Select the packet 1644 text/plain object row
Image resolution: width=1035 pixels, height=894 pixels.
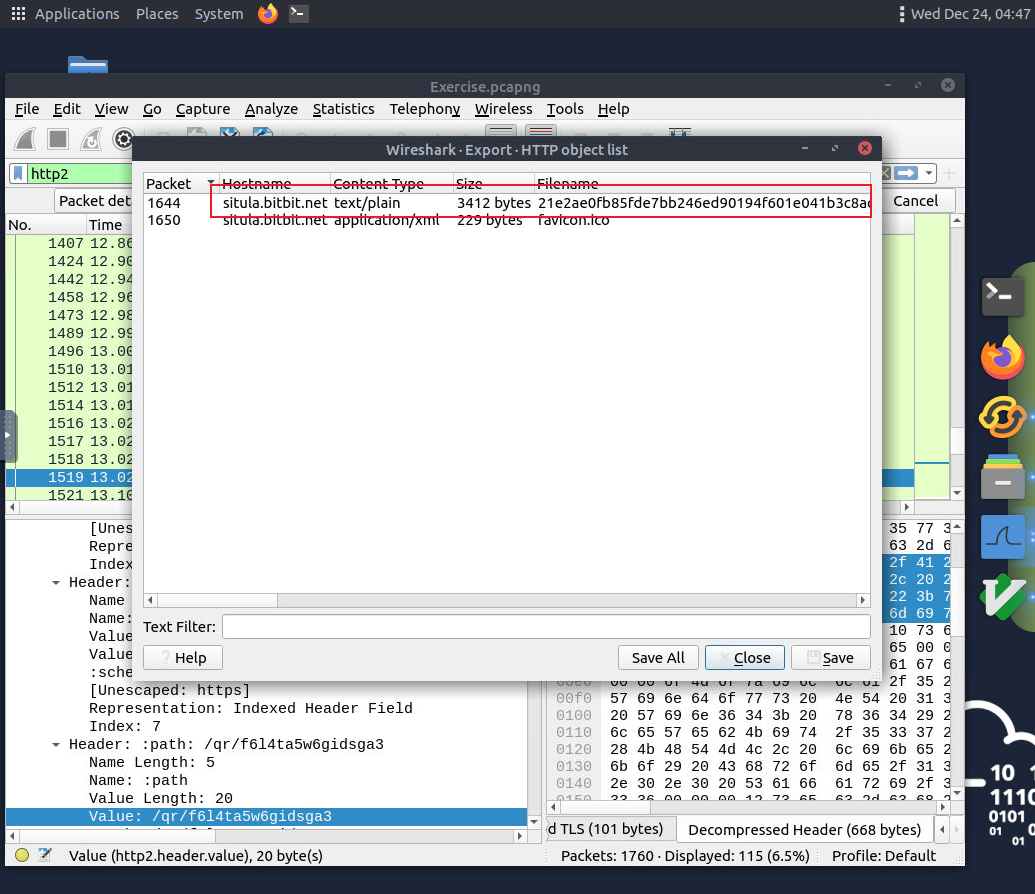click(507, 203)
